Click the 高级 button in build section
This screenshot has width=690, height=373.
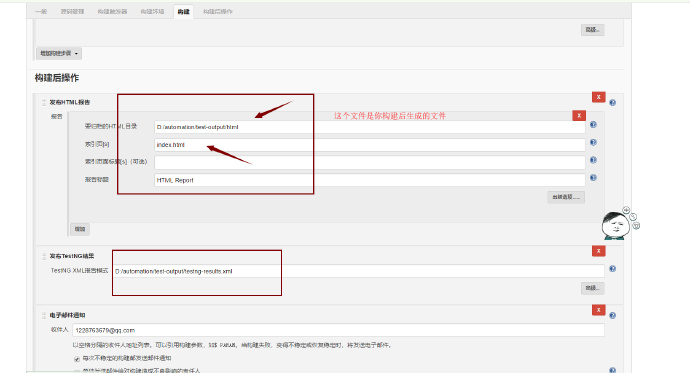pos(592,30)
